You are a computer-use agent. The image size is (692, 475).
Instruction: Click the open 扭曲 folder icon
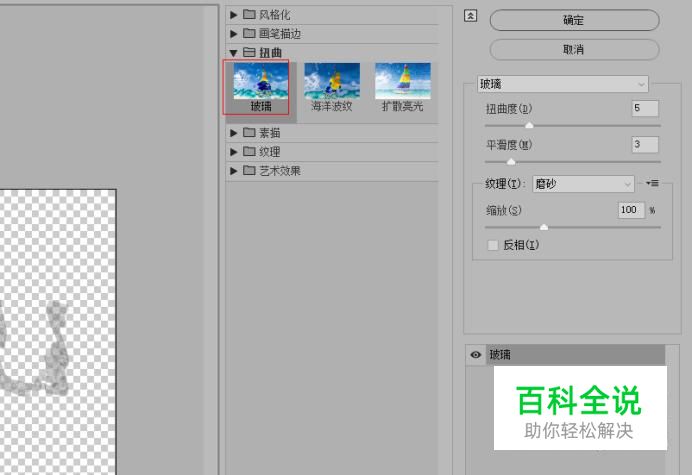coord(249,52)
